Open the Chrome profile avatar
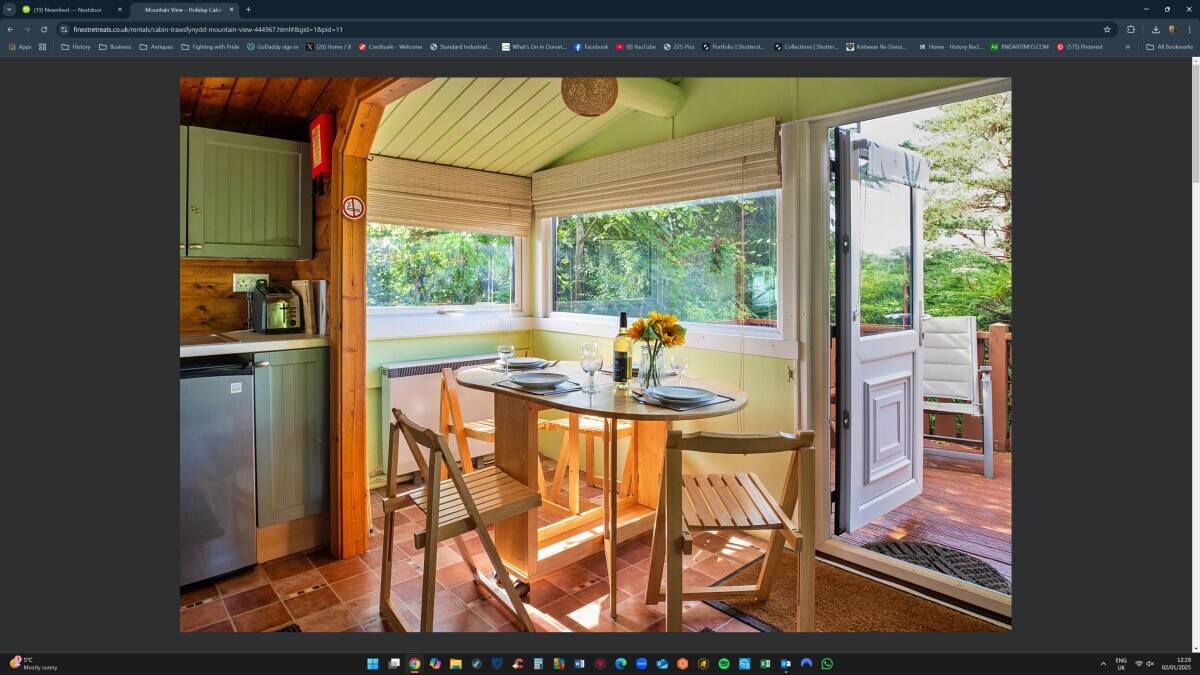Viewport: 1200px width, 675px height. [1172, 29]
